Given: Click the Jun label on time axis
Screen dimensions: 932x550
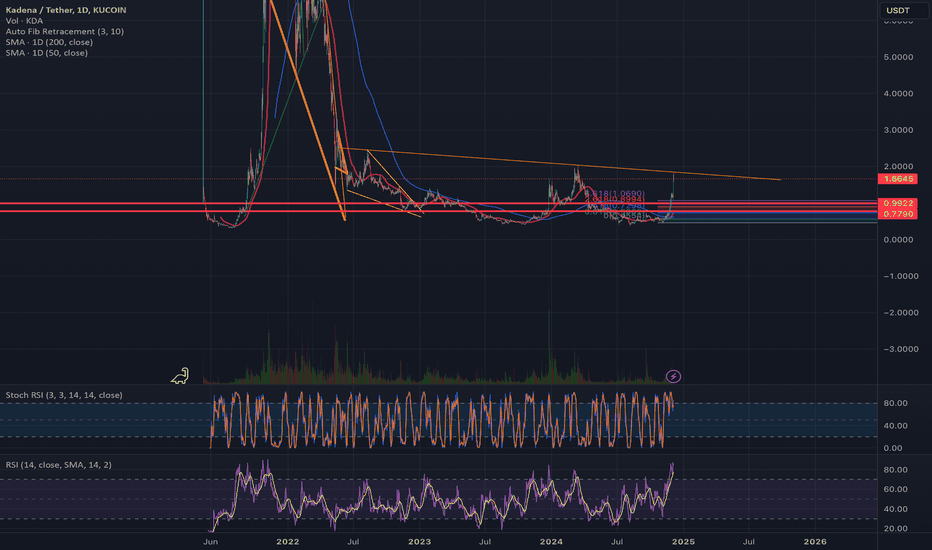Looking at the screenshot, I should point(210,542).
